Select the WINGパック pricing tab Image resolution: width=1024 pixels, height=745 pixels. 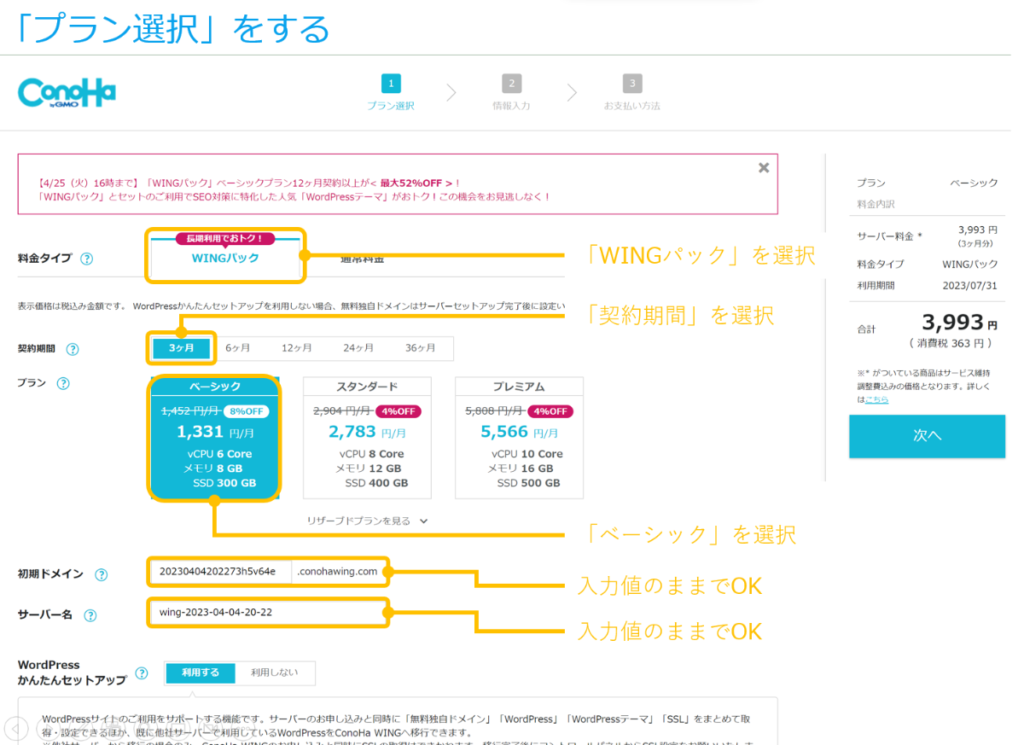tap(225, 258)
